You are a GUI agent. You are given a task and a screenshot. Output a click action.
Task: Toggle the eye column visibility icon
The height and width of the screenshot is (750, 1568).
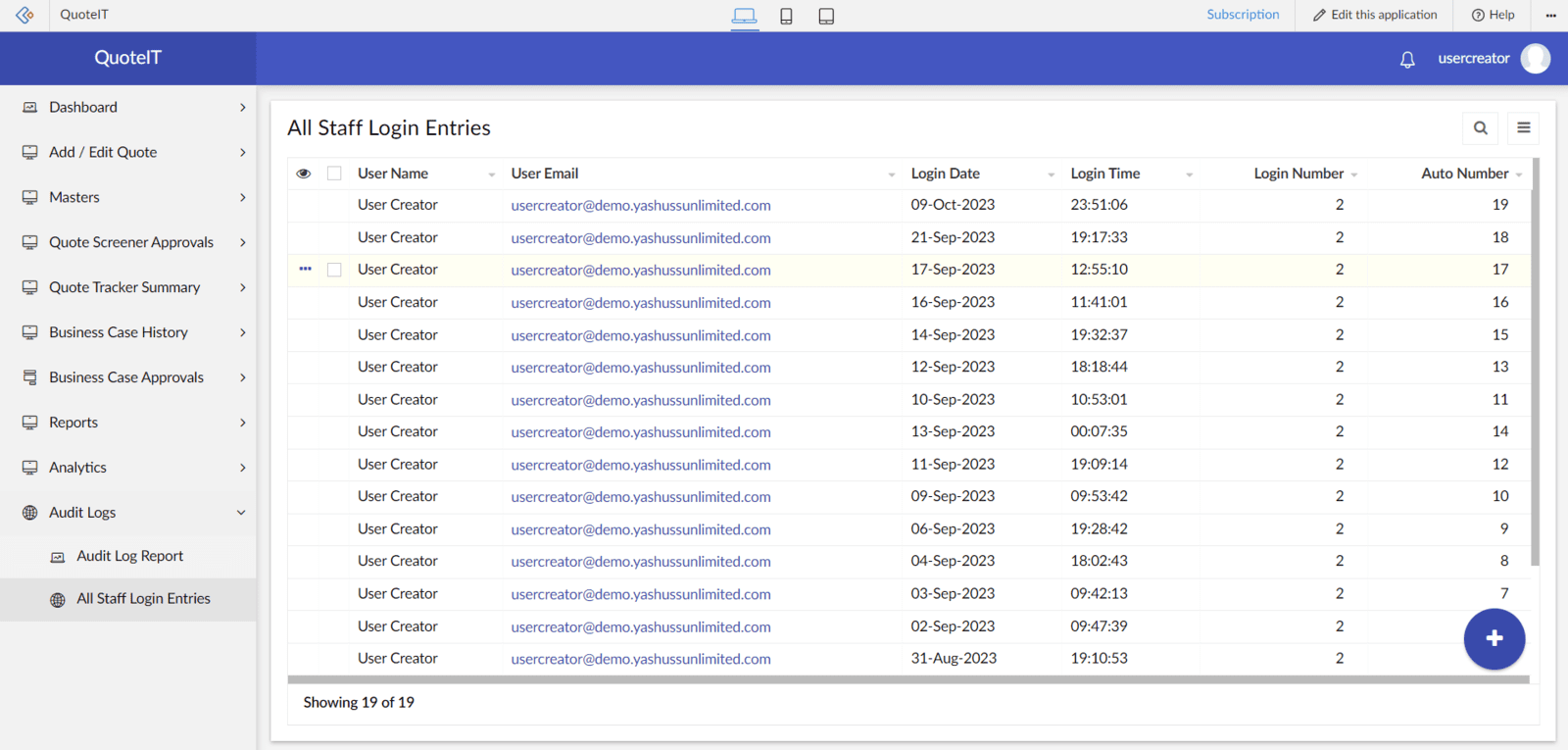304,174
